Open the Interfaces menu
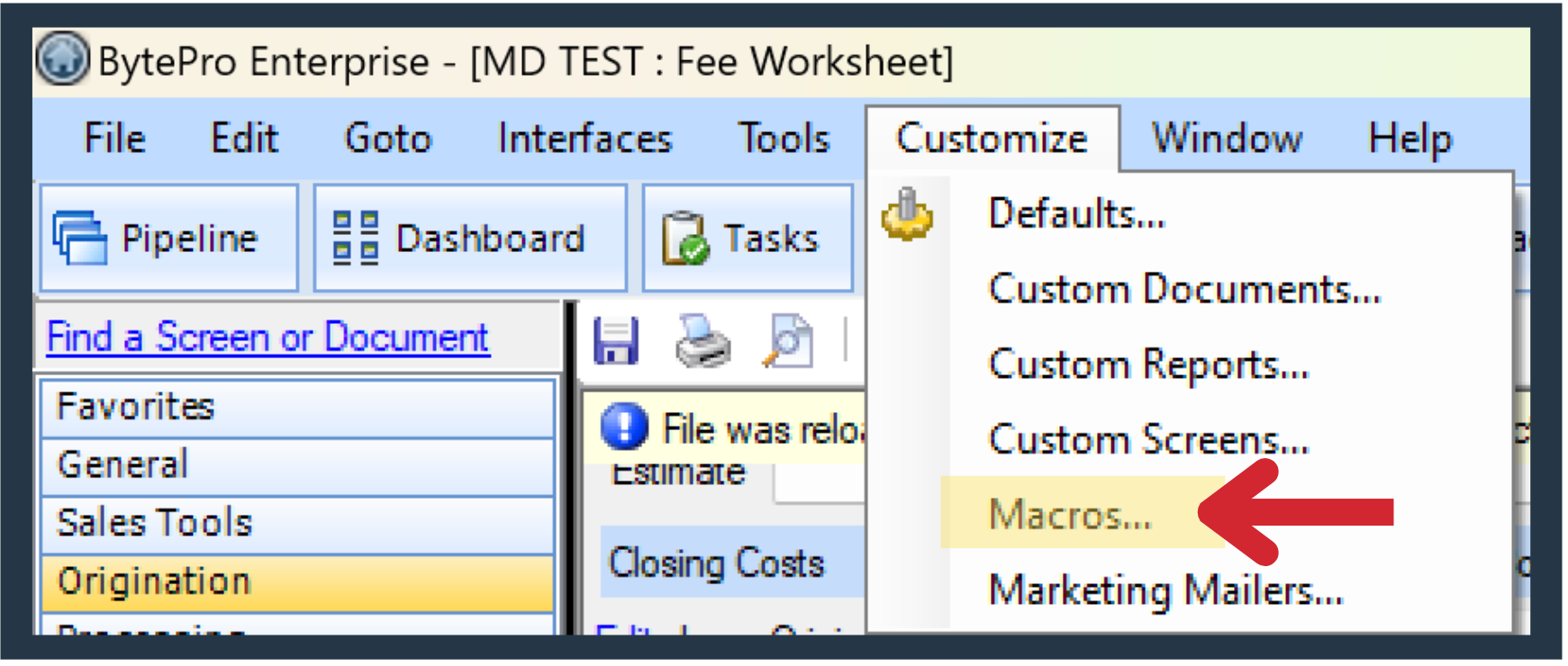Image resolution: width=1568 pixels, height=666 pixels. (x=585, y=139)
